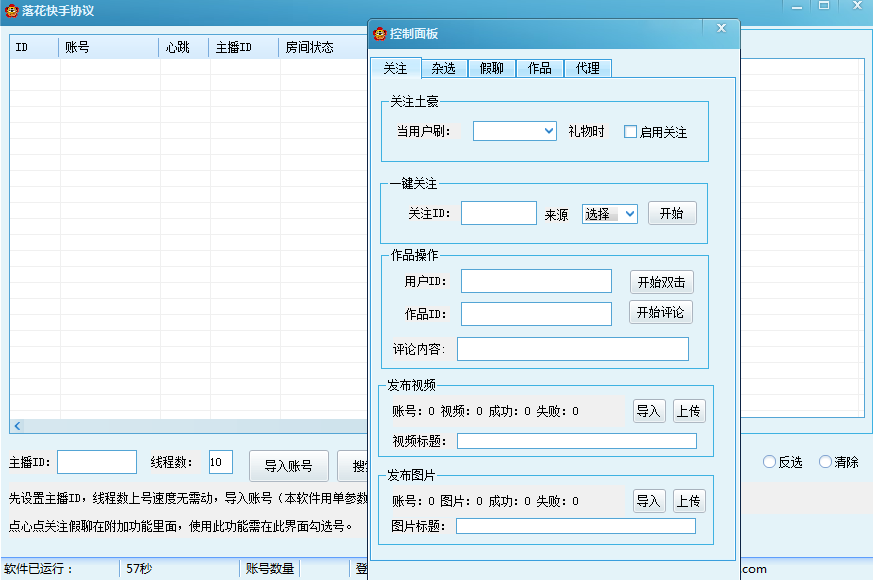
Task: Open the 当用户刷 dropdown list
Action: click(x=548, y=131)
